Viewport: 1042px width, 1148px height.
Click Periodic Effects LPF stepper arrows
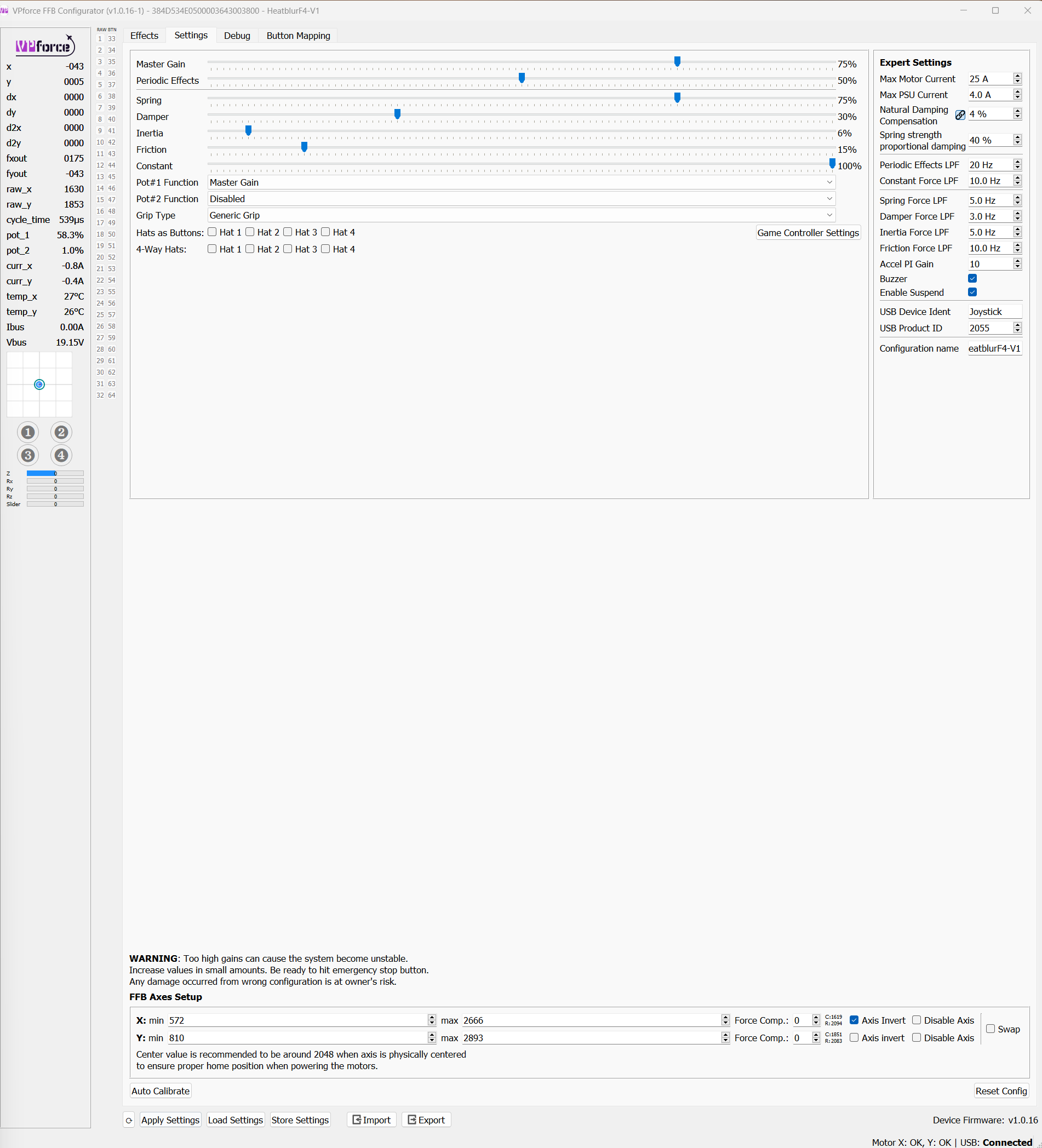tap(1017, 164)
